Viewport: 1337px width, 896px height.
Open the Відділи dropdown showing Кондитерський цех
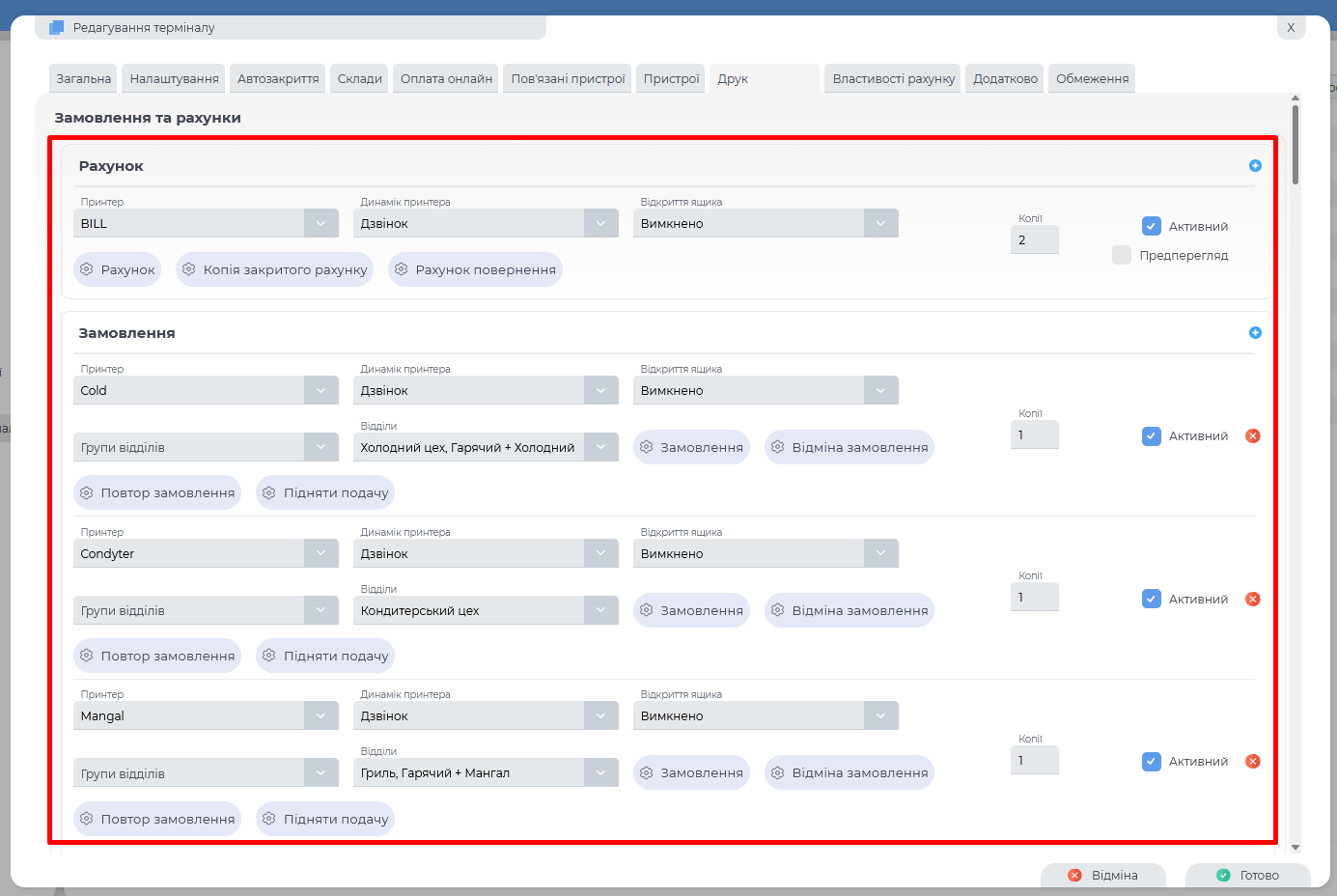point(600,611)
